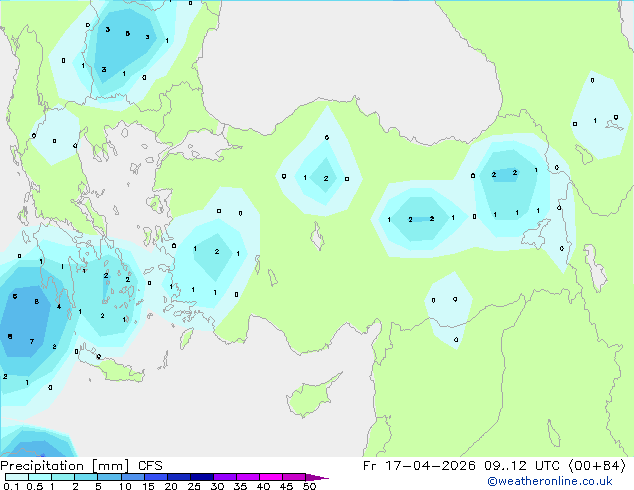Pick the 5–10 mm legend color swatch
This screenshot has width=634, height=490.
coord(109,477)
